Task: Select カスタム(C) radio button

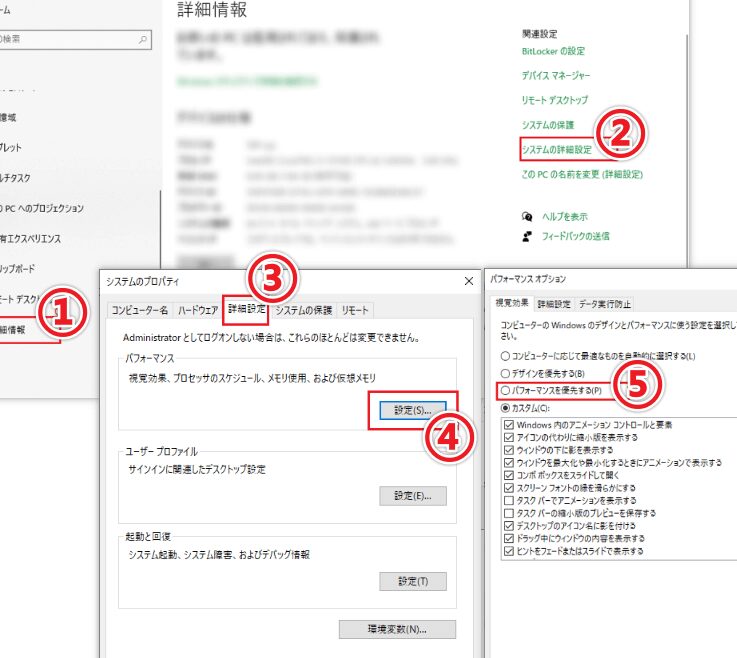Action: pos(505,408)
